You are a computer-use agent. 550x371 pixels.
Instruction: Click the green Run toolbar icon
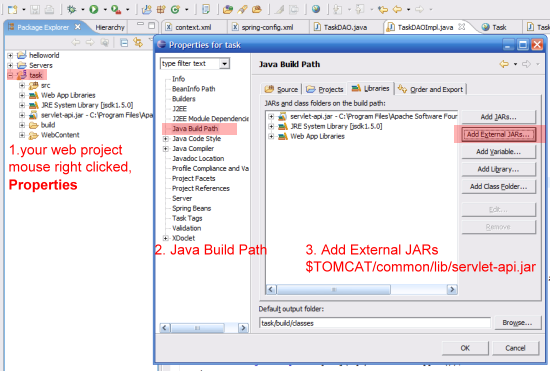tap(94, 9)
